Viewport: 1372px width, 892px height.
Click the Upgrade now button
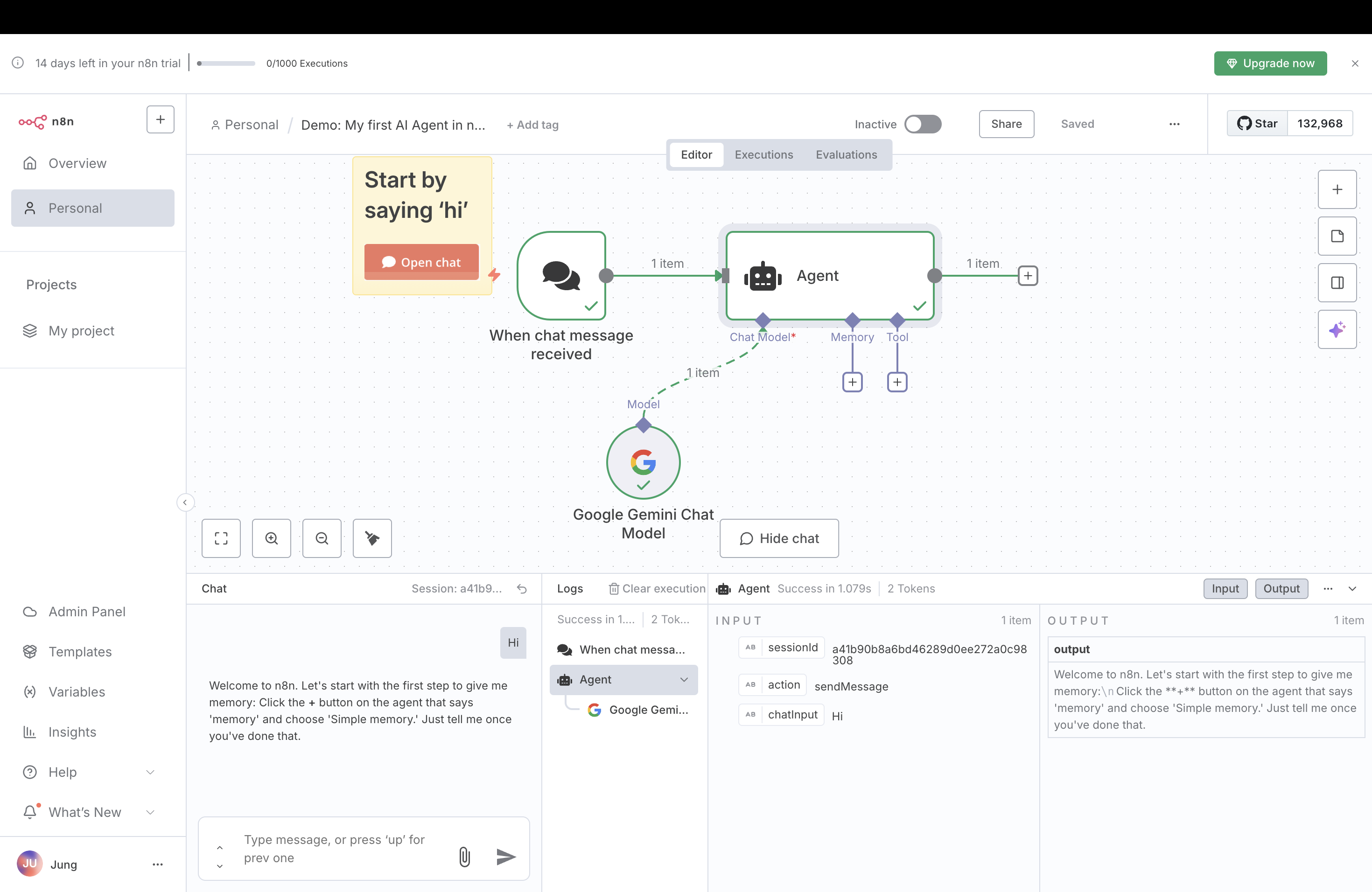[x=1270, y=63]
